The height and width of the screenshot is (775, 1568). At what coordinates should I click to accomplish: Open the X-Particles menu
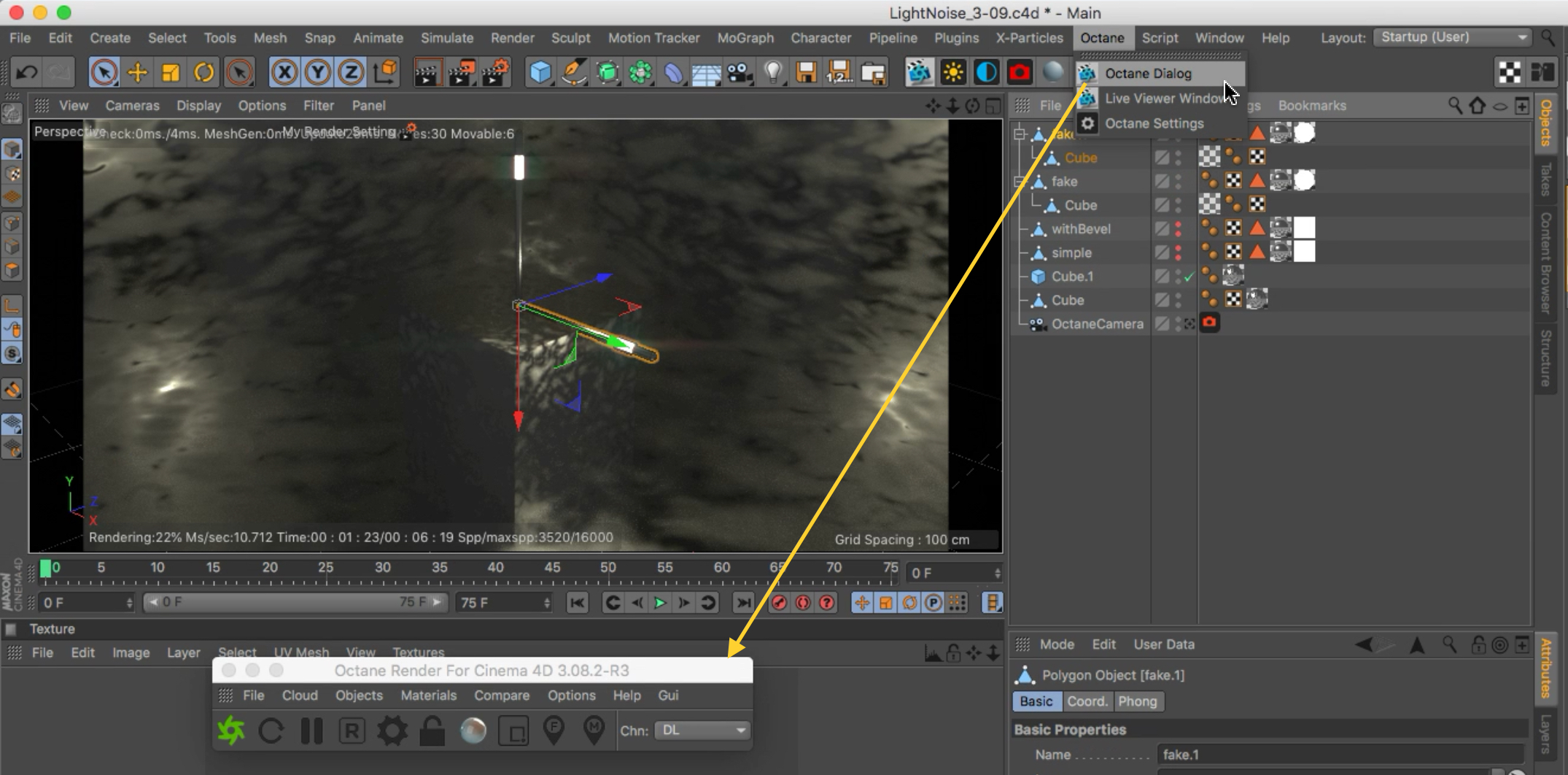click(1029, 38)
